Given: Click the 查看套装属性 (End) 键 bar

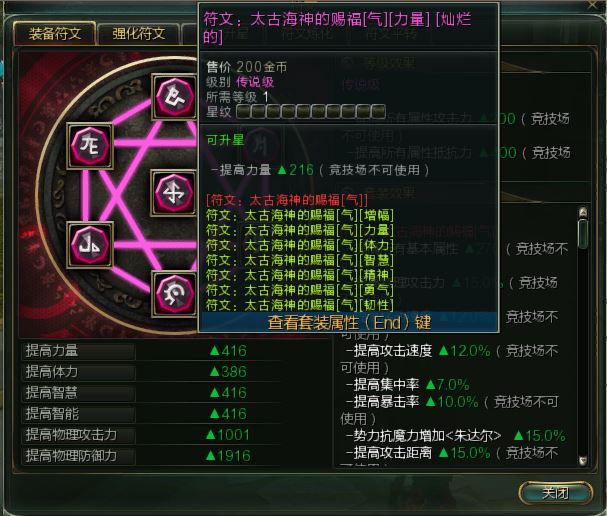Looking at the screenshot, I should (349, 322).
